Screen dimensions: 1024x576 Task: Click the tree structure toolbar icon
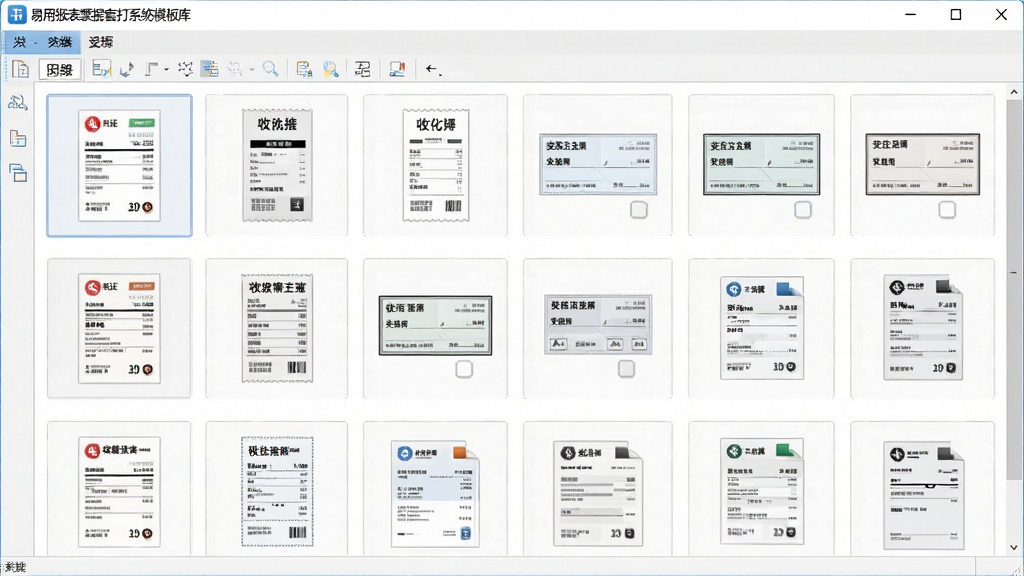(x=362, y=69)
